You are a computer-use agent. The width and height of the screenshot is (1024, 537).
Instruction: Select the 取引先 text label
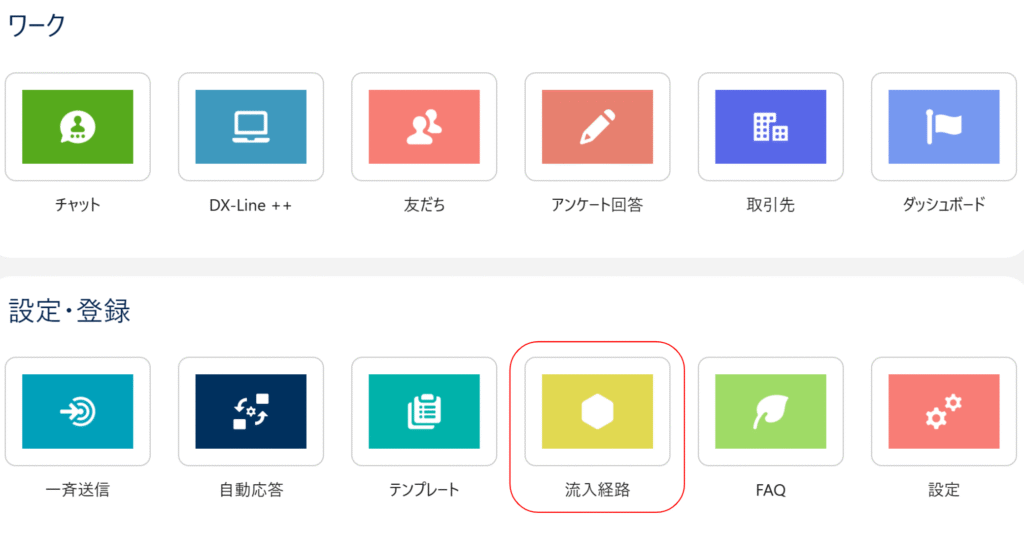pos(770,206)
